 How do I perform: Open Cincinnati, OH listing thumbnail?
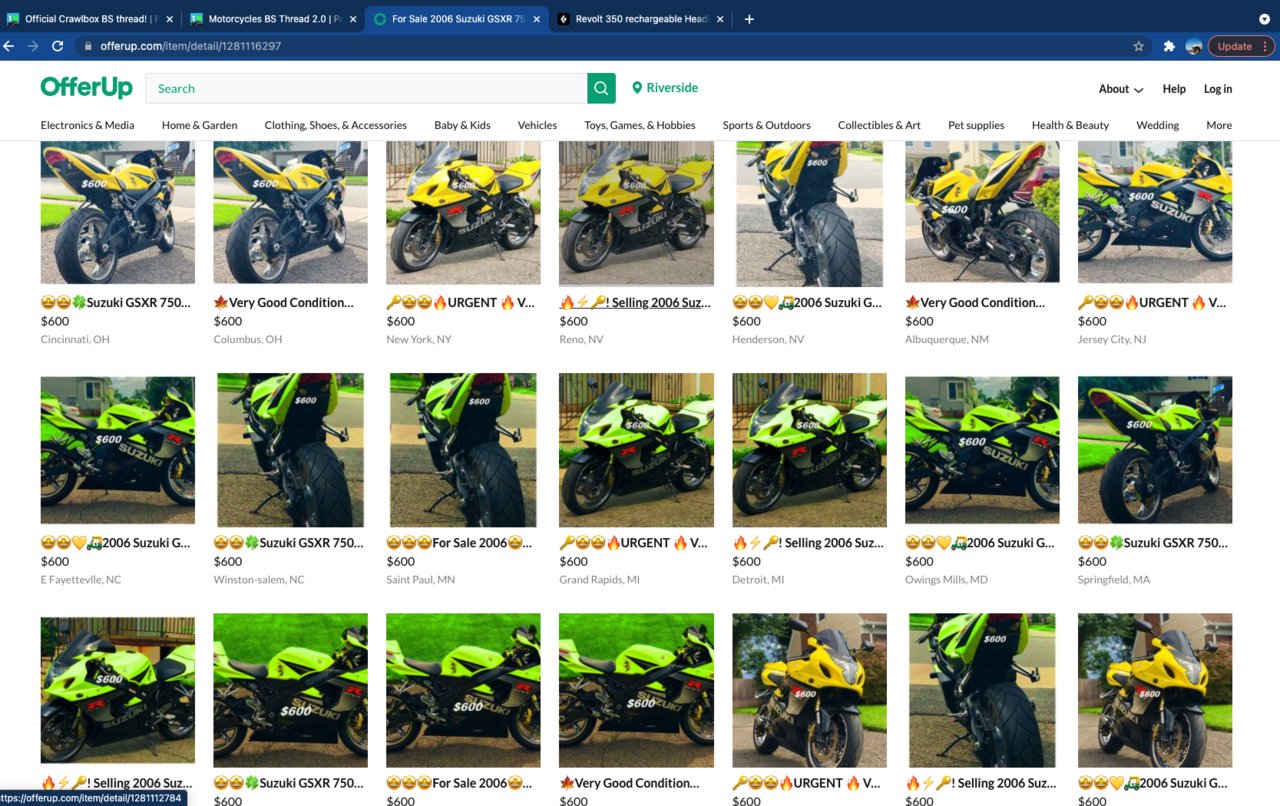click(x=117, y=213)
